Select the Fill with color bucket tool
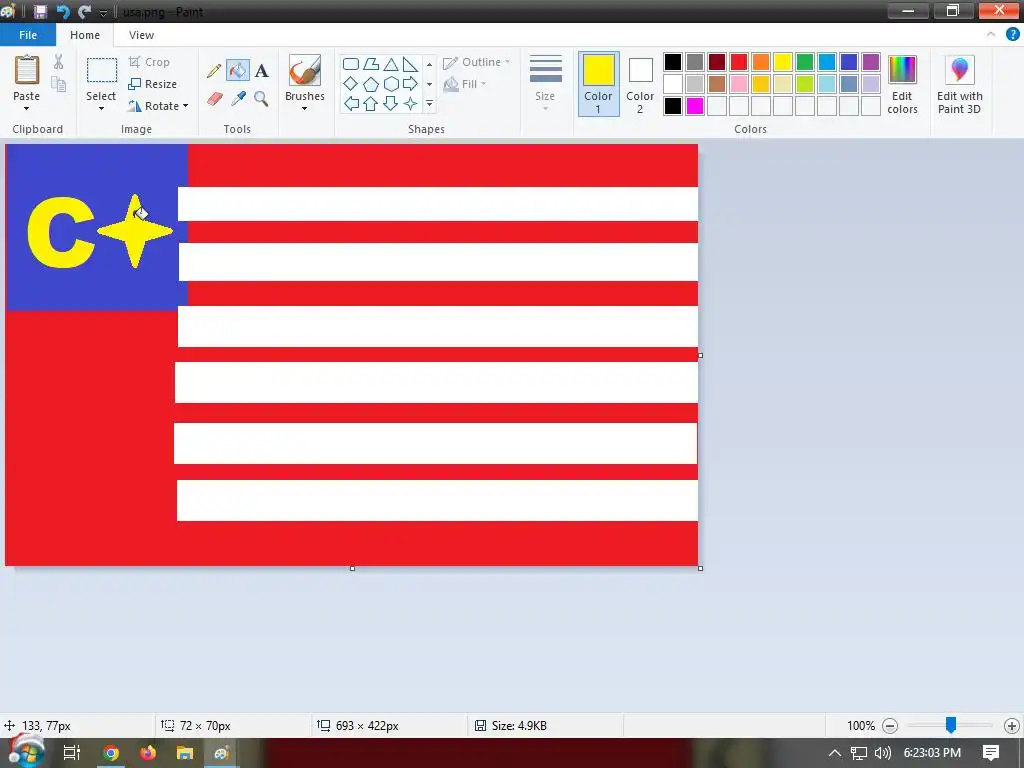Screen dimensions: 1024x768 click(238, 71)
